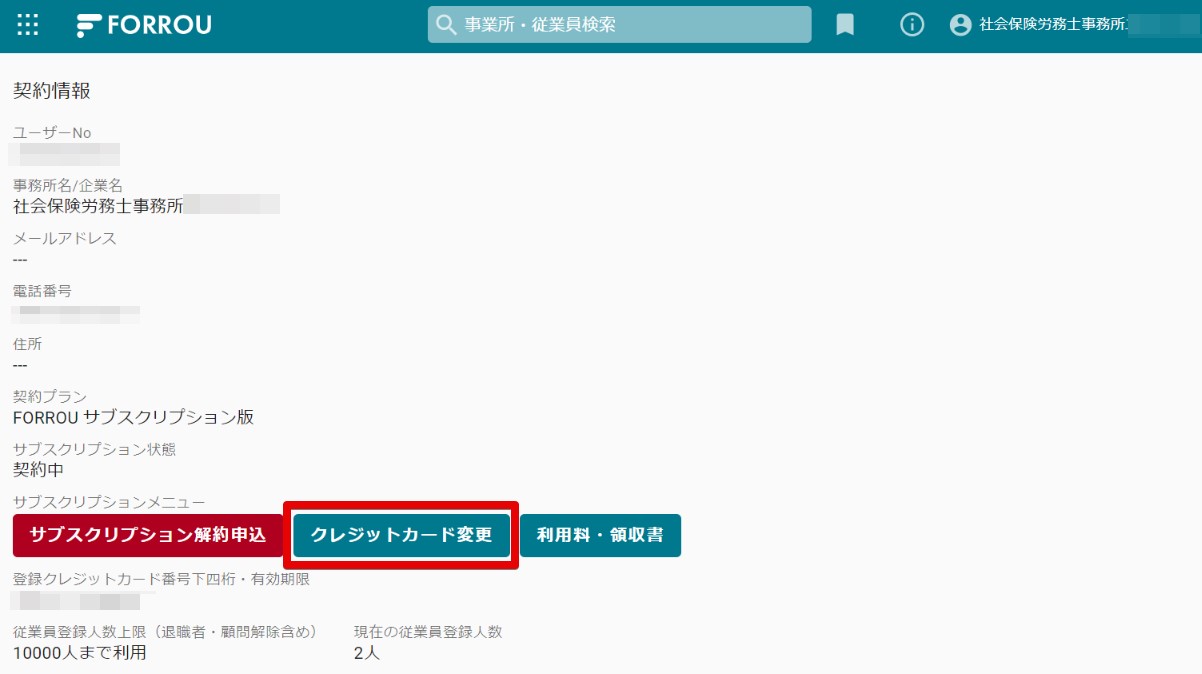This screenshot has width=1202, height=674.
Task: Click the メールアドレス label
Action: [x=65, y=238]
